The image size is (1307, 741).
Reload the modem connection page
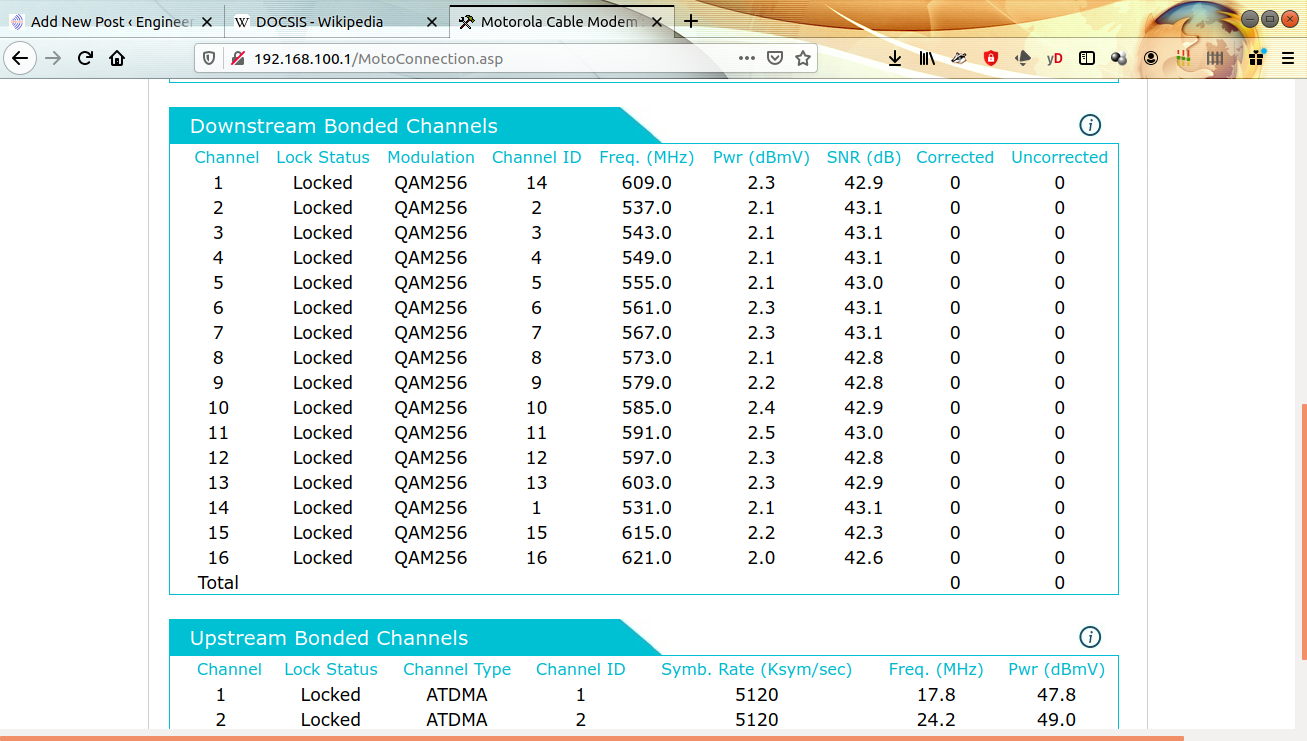point(86,59)
